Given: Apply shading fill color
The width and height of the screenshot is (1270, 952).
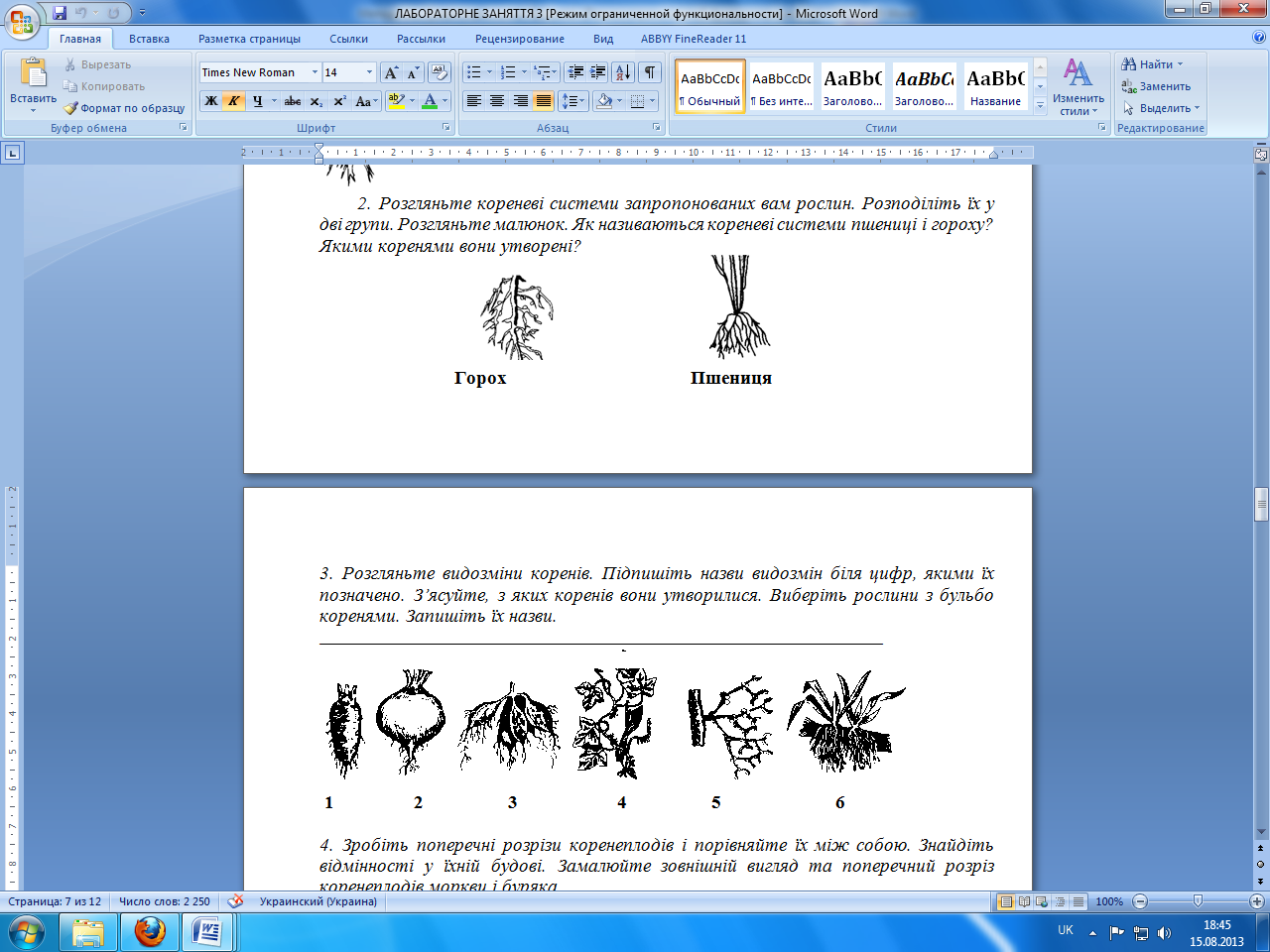Looking at the screenshot, I should tap(604, 101).
